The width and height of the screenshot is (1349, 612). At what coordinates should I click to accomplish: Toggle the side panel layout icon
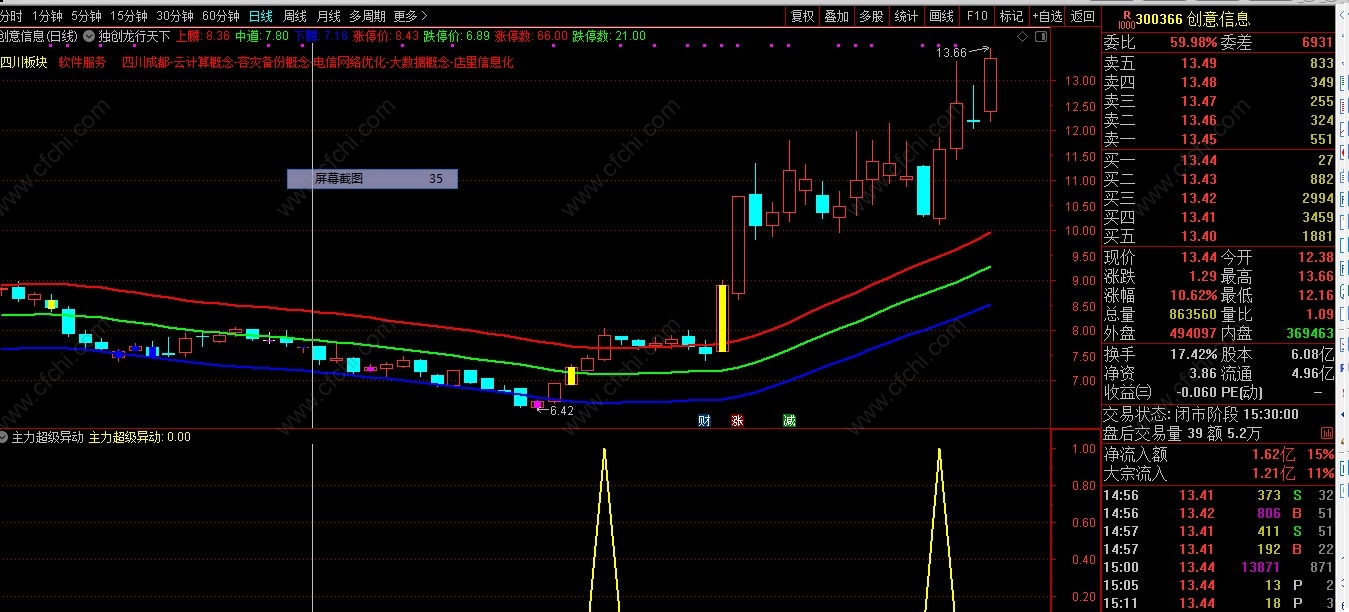[1043, 37]
